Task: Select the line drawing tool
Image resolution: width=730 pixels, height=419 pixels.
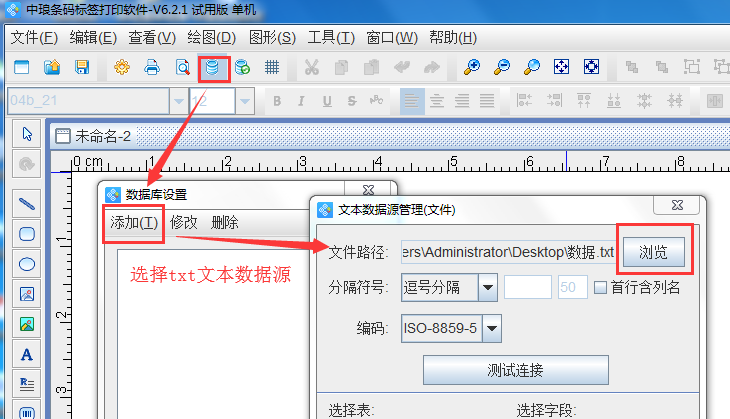Action: click(x=27, y=203)
